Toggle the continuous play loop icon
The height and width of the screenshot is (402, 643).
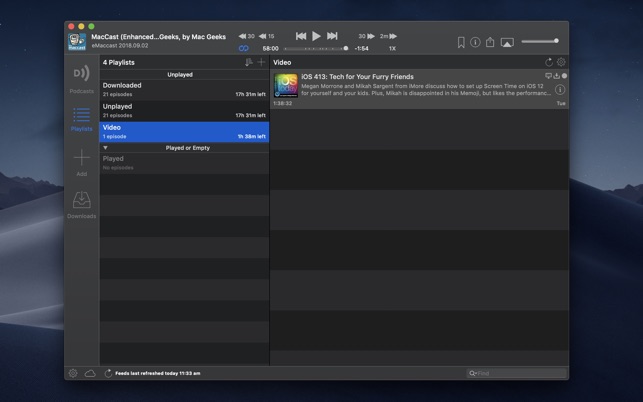point(244,48)
